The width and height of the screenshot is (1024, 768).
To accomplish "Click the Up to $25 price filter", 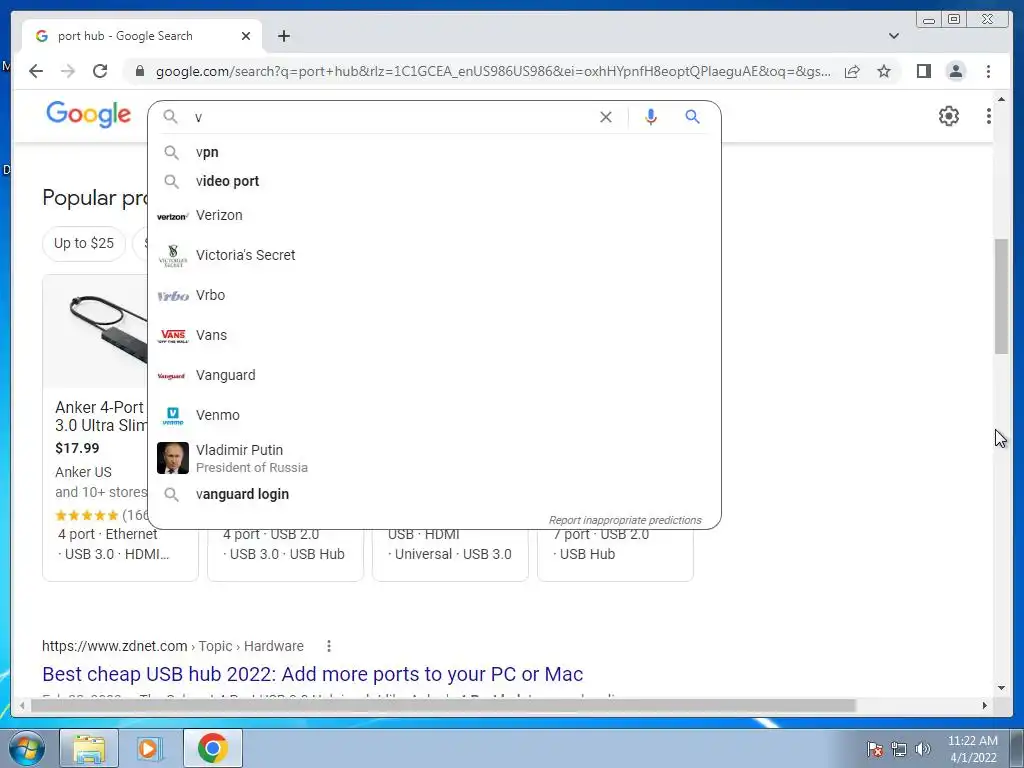I will tap(84, 243).
